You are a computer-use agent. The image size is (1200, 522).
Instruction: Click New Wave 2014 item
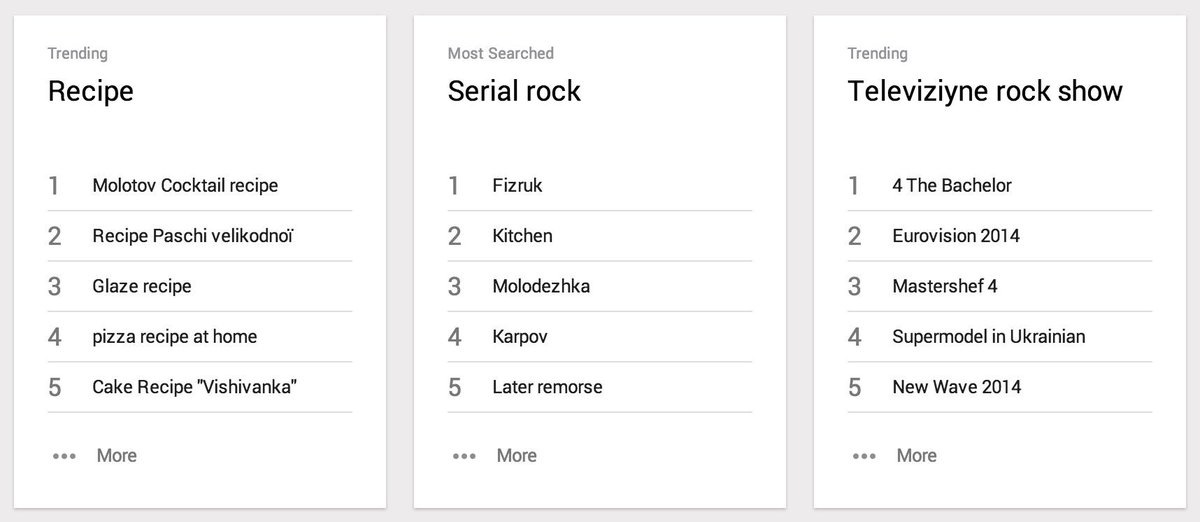pyautogui.click(x=956, y=387)
